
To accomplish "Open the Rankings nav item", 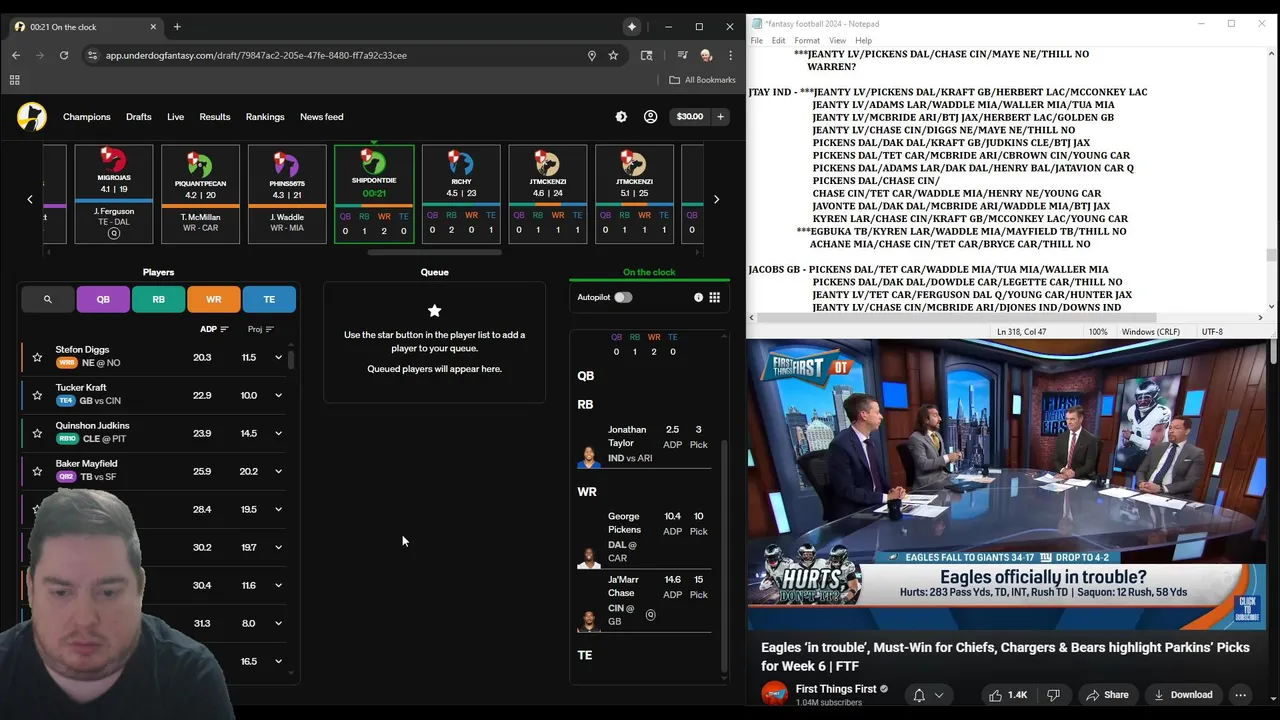I will click(x=265, y=117).
